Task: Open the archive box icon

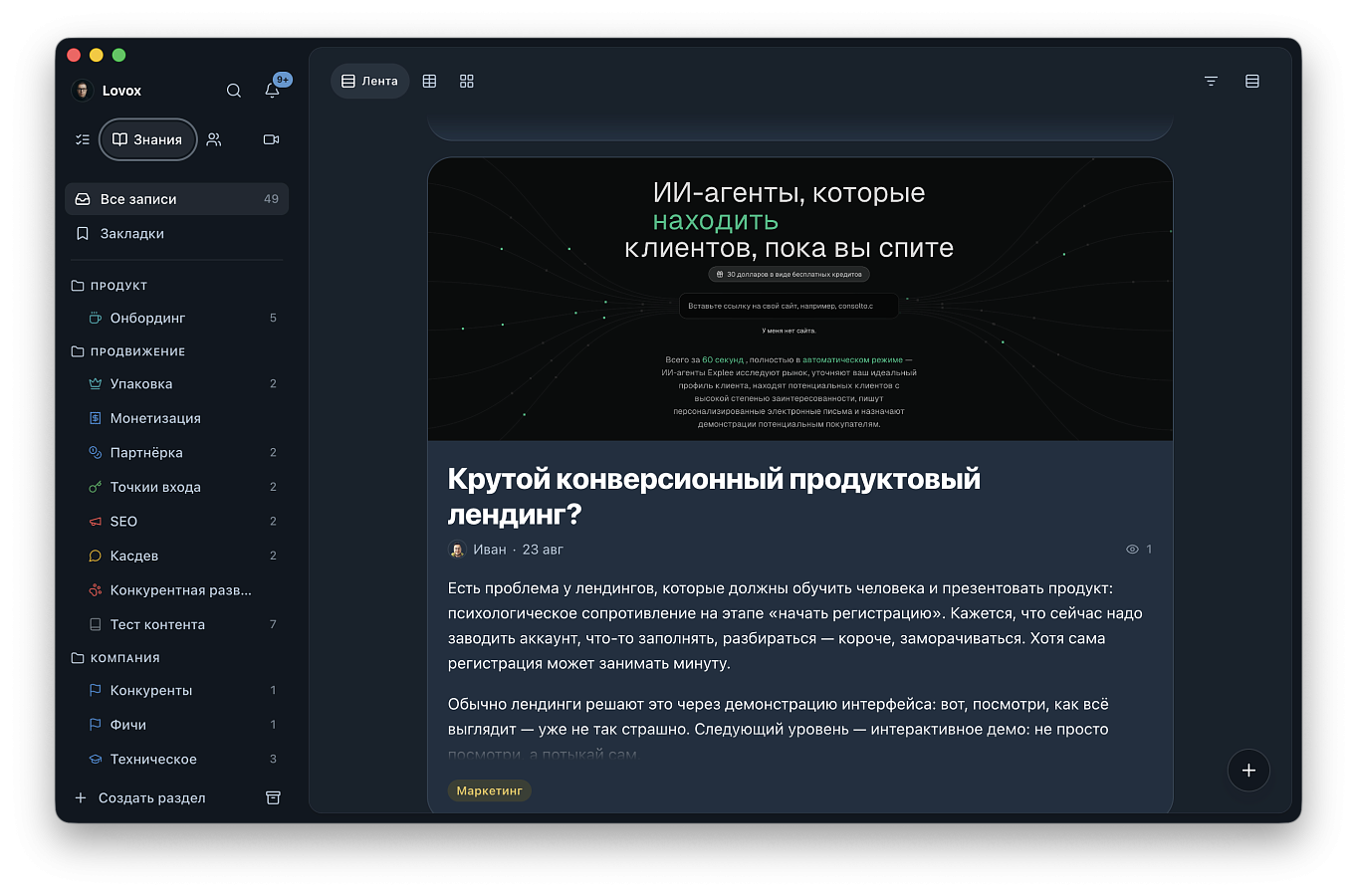Action: 273,798
